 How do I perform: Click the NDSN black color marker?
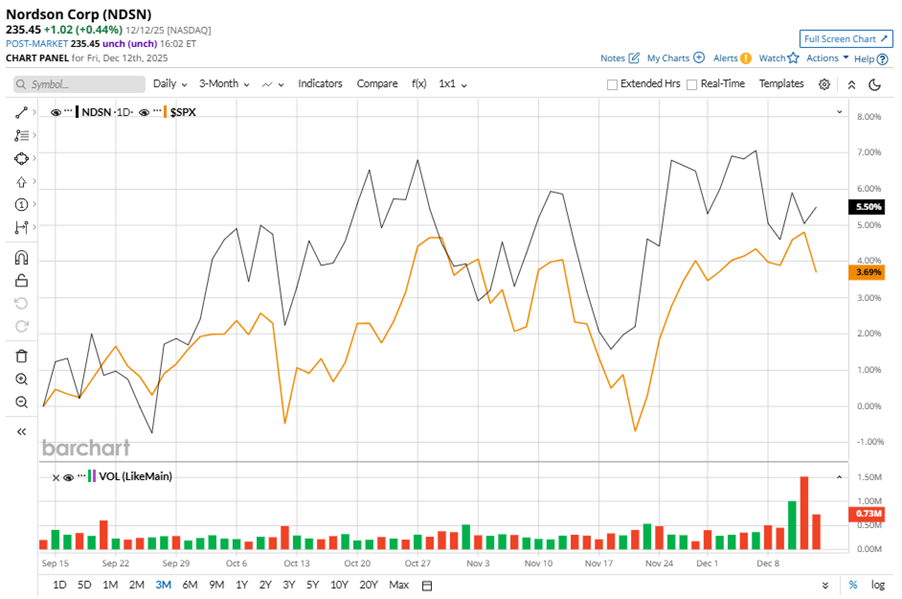pyautogui.click(x=77, y=112)
